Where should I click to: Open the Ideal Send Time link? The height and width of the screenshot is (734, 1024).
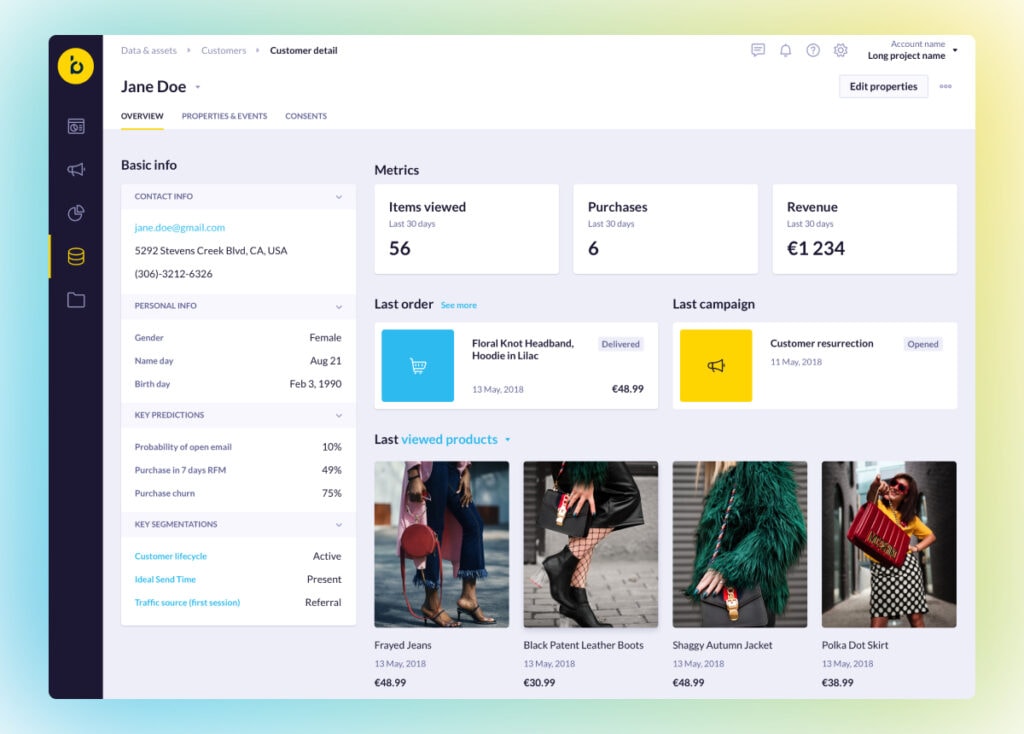165,579
